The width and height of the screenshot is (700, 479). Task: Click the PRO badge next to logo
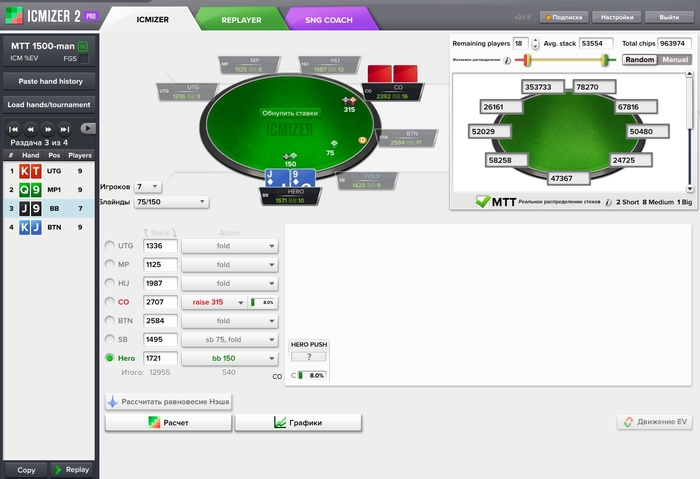91,16
